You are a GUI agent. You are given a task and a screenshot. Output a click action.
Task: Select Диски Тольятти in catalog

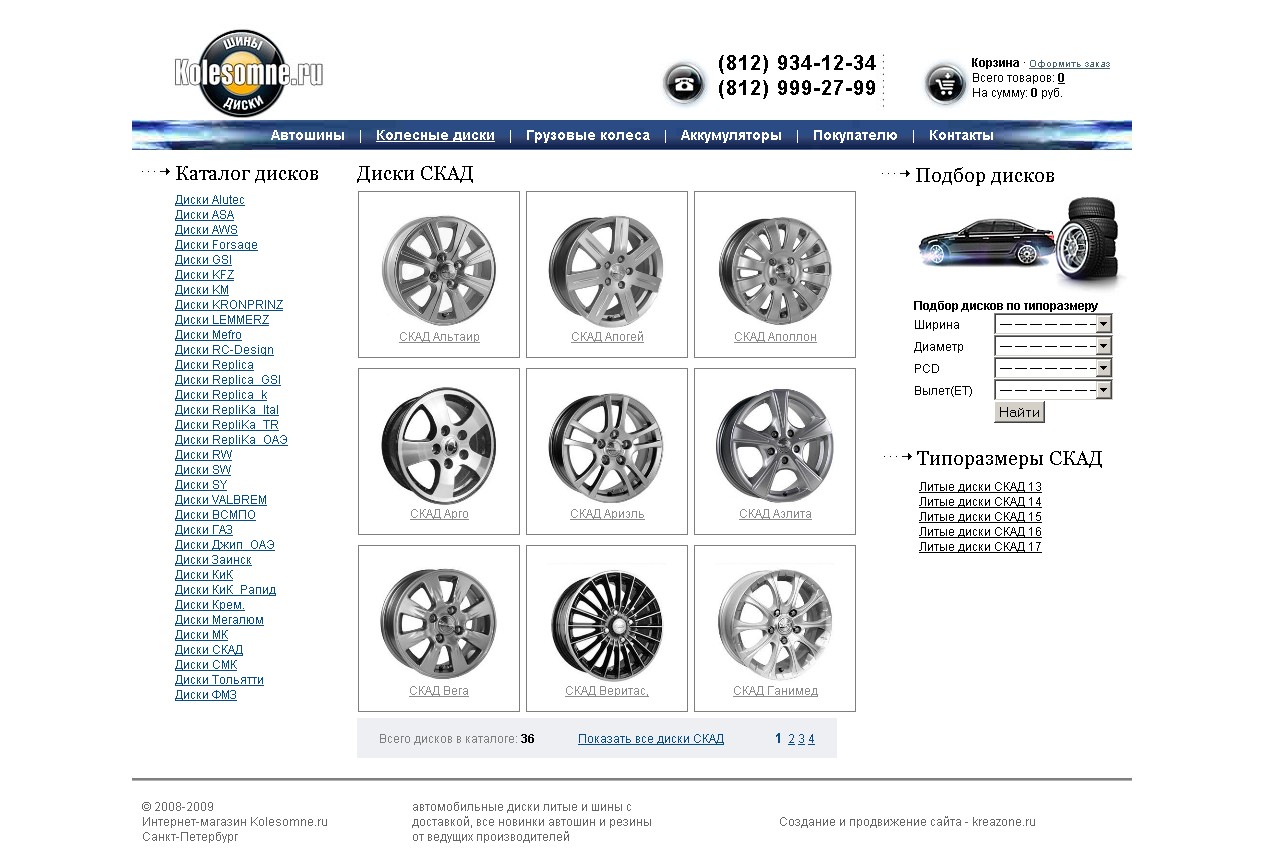(219, 680)
